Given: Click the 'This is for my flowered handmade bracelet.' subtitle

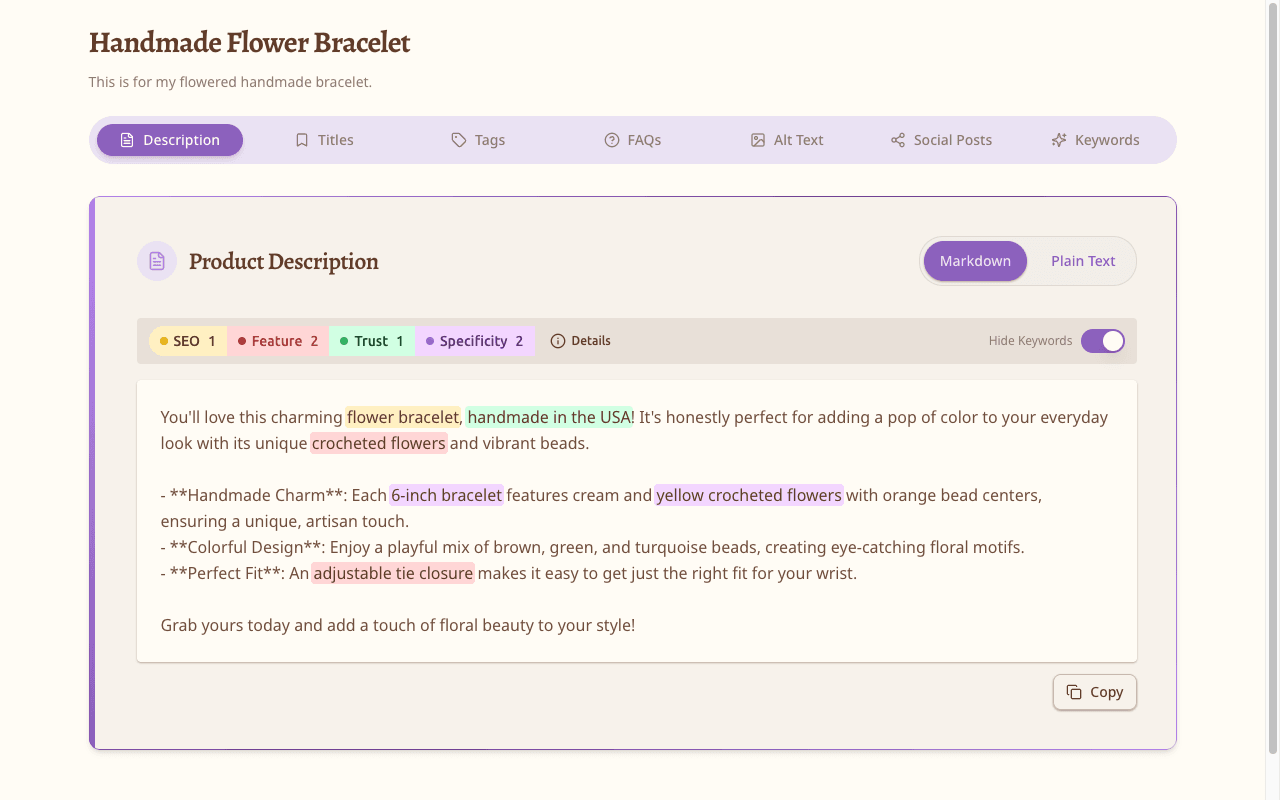Looking at the screenshot, I should click(230, 82).
